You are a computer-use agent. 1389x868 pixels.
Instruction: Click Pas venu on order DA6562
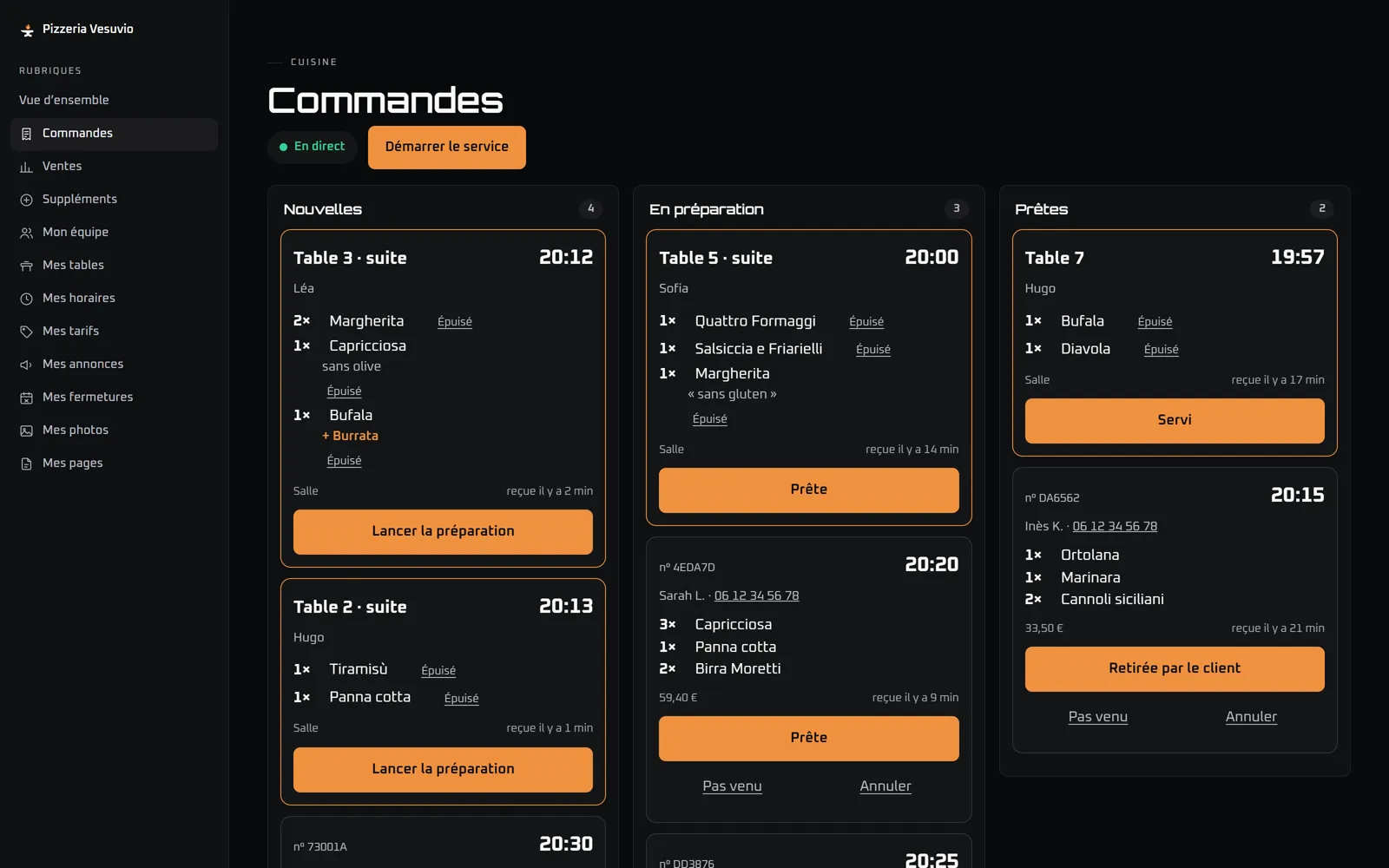(1097, 716)
